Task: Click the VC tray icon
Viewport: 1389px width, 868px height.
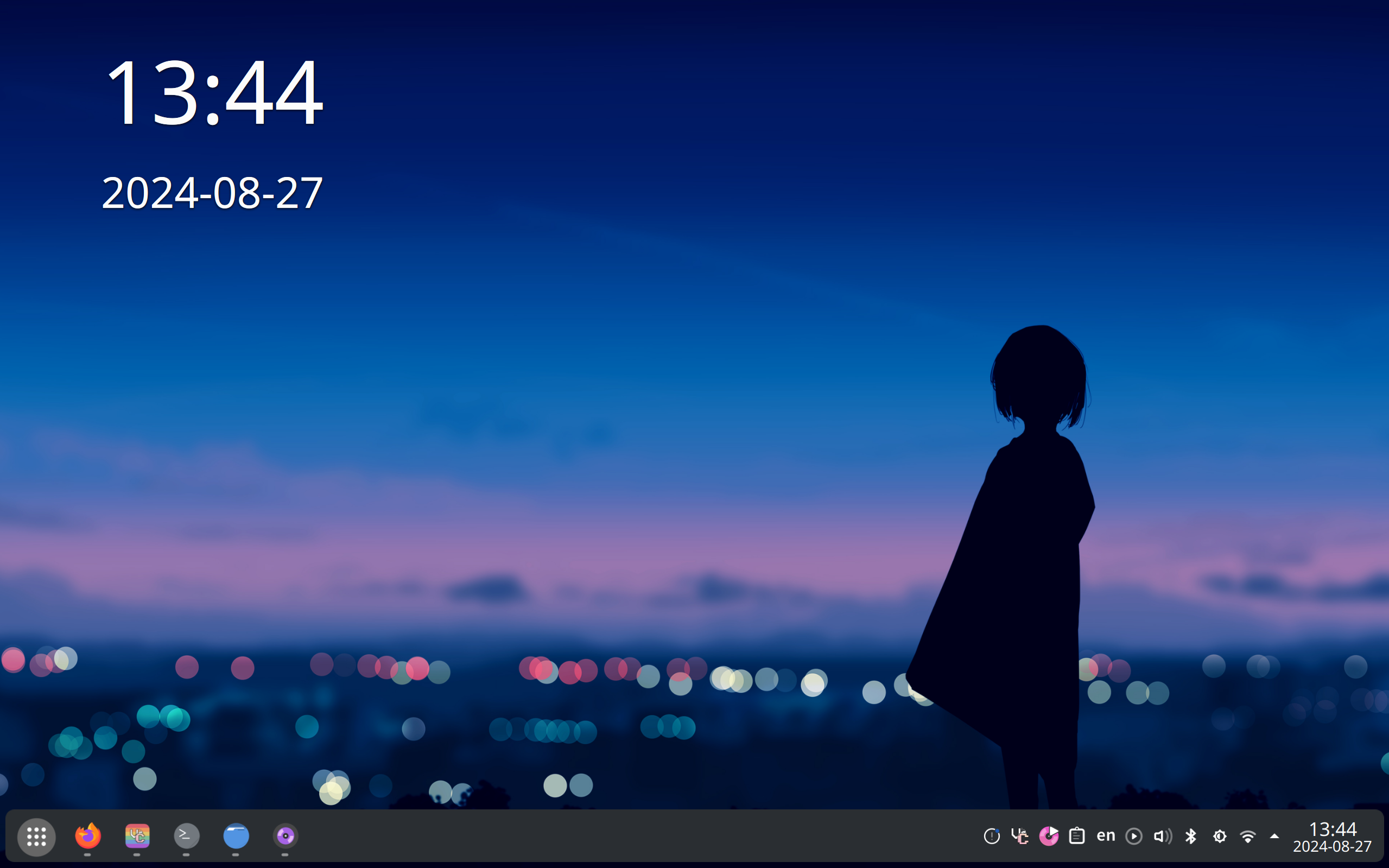Action: coord(1019,837)
